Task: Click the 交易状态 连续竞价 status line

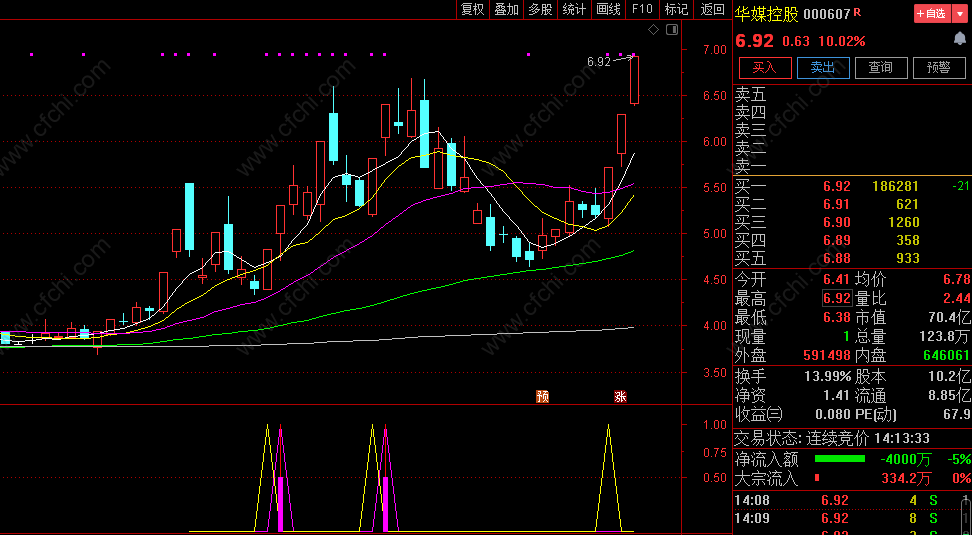Action: (x=831, y=438)
